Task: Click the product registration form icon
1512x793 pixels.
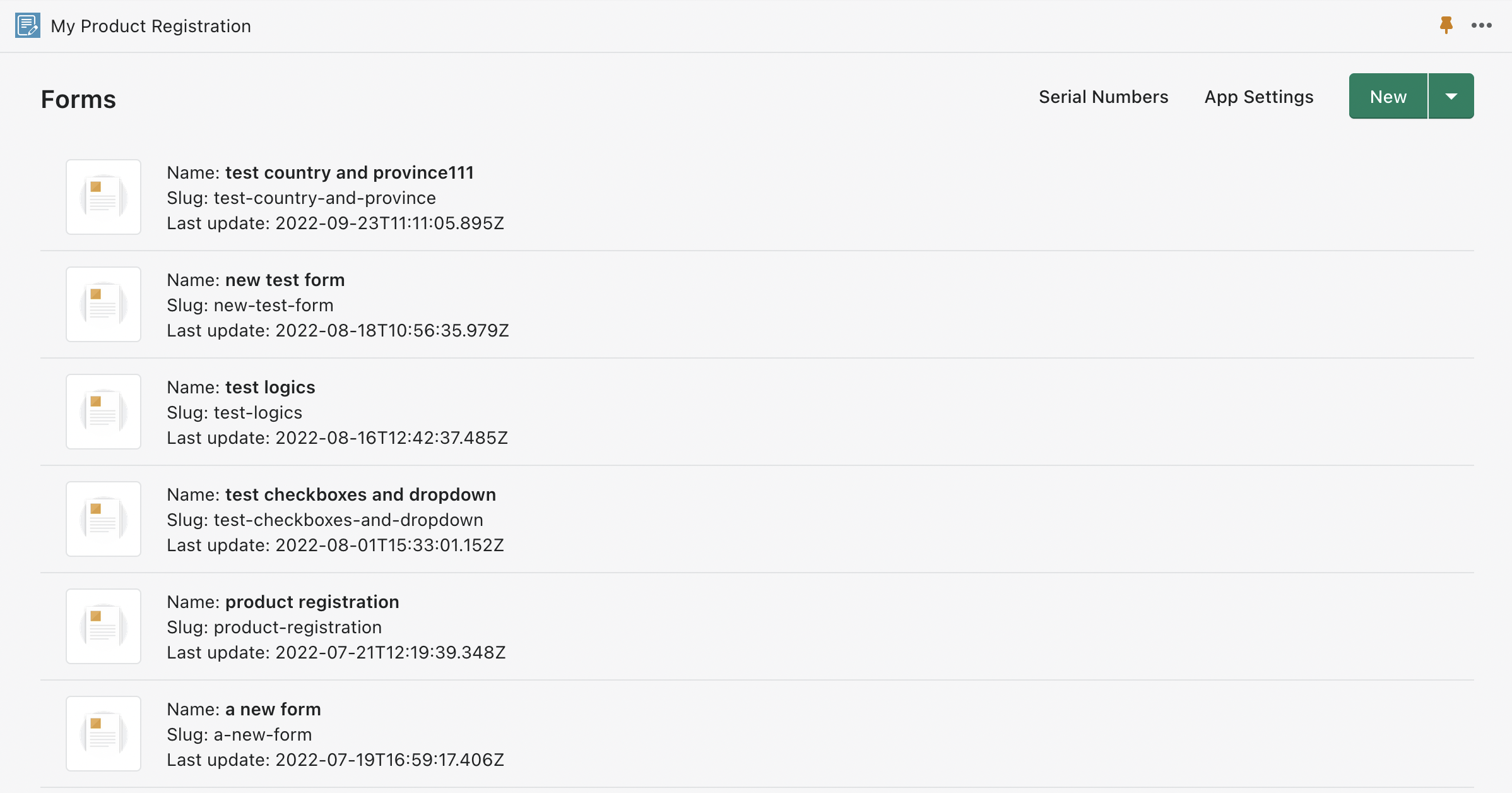Action: click(103, 626)
